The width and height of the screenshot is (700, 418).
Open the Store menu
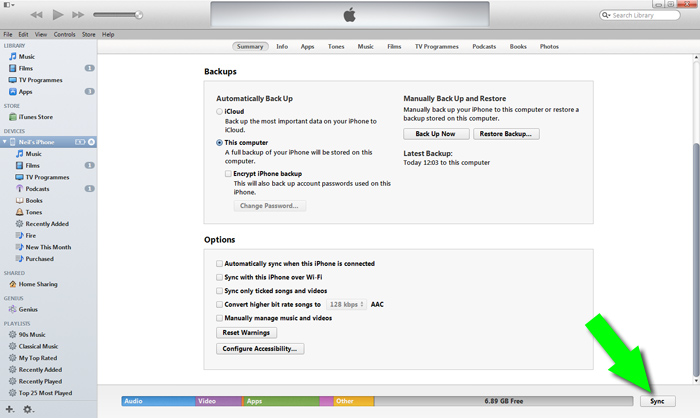(88, 34)
